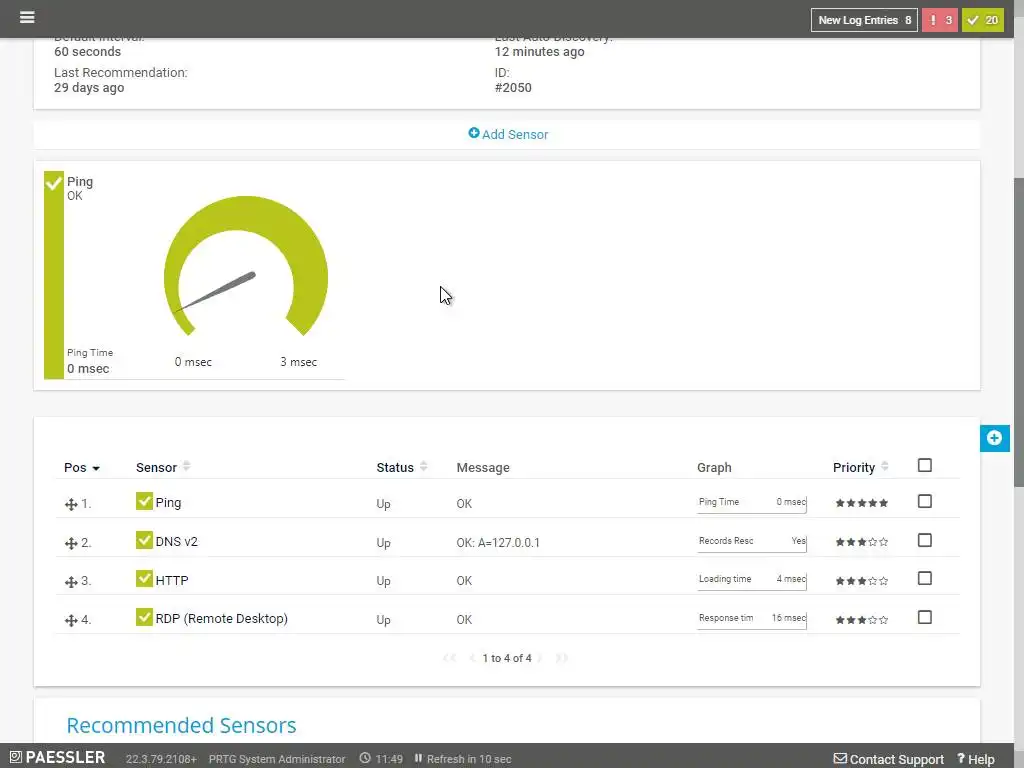1024x768 pixels.
Task: Click Refresh in 10 sec text
Action: 469,759
